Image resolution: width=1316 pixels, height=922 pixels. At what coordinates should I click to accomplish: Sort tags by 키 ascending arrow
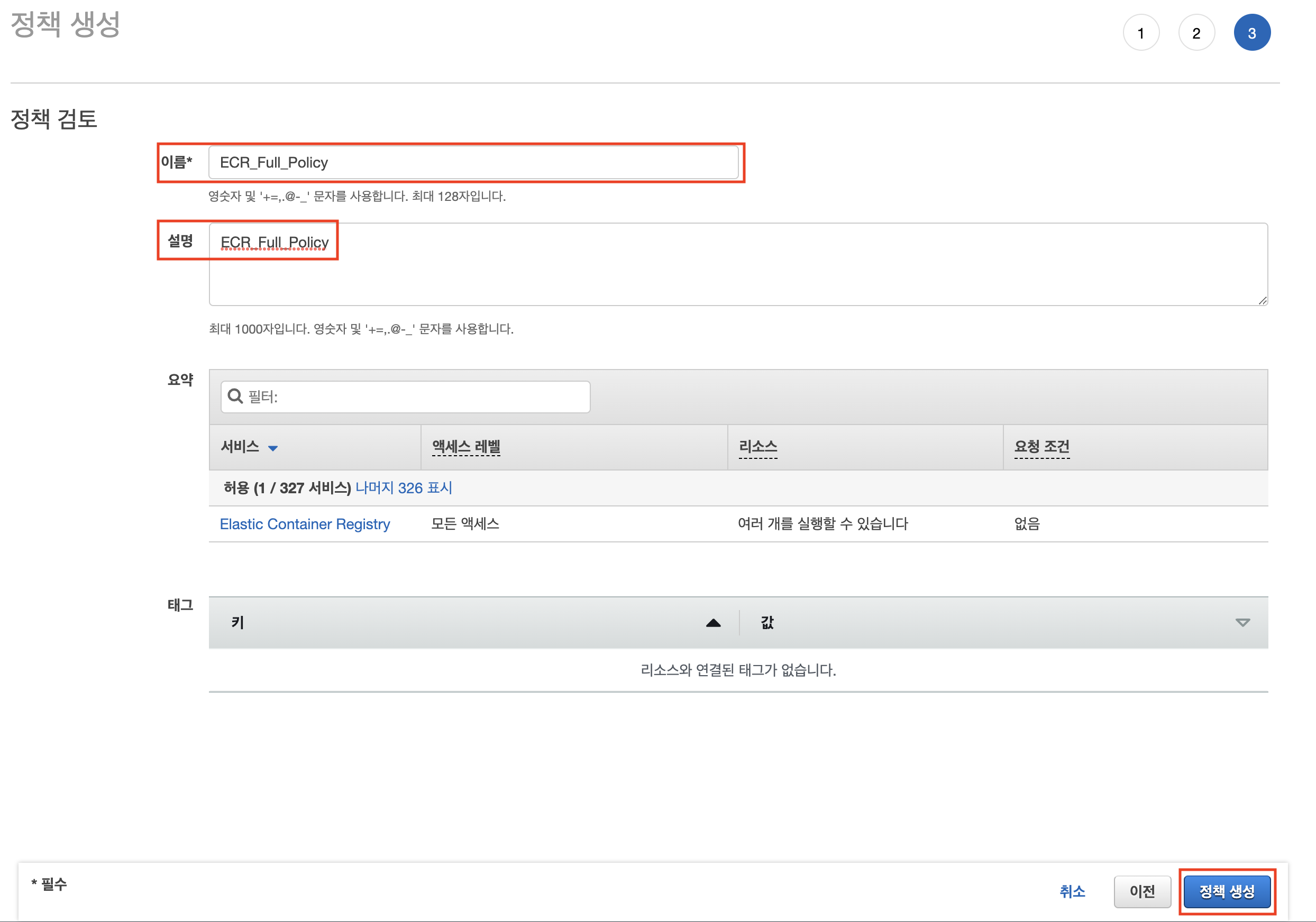coord(713,623)
